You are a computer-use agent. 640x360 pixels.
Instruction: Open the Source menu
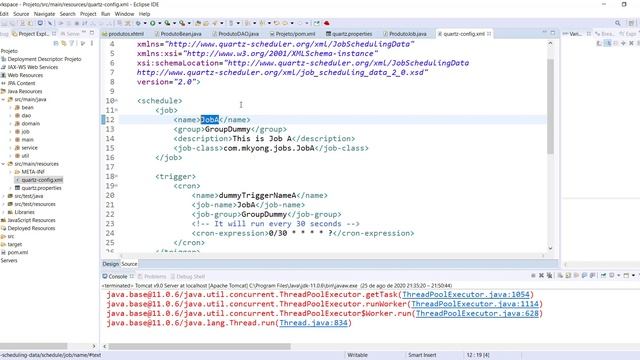coord(21,13)
